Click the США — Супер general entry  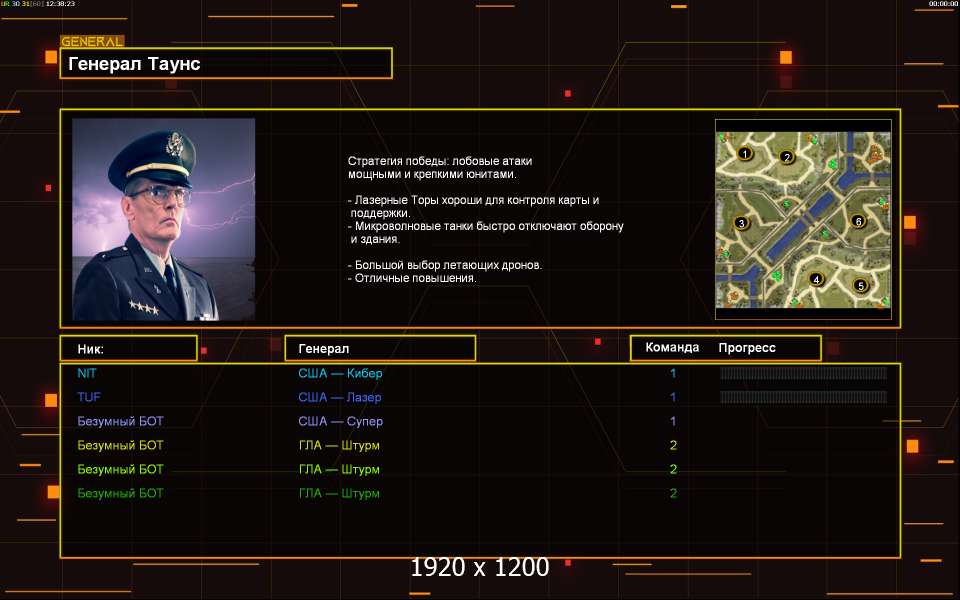(340, 421)
